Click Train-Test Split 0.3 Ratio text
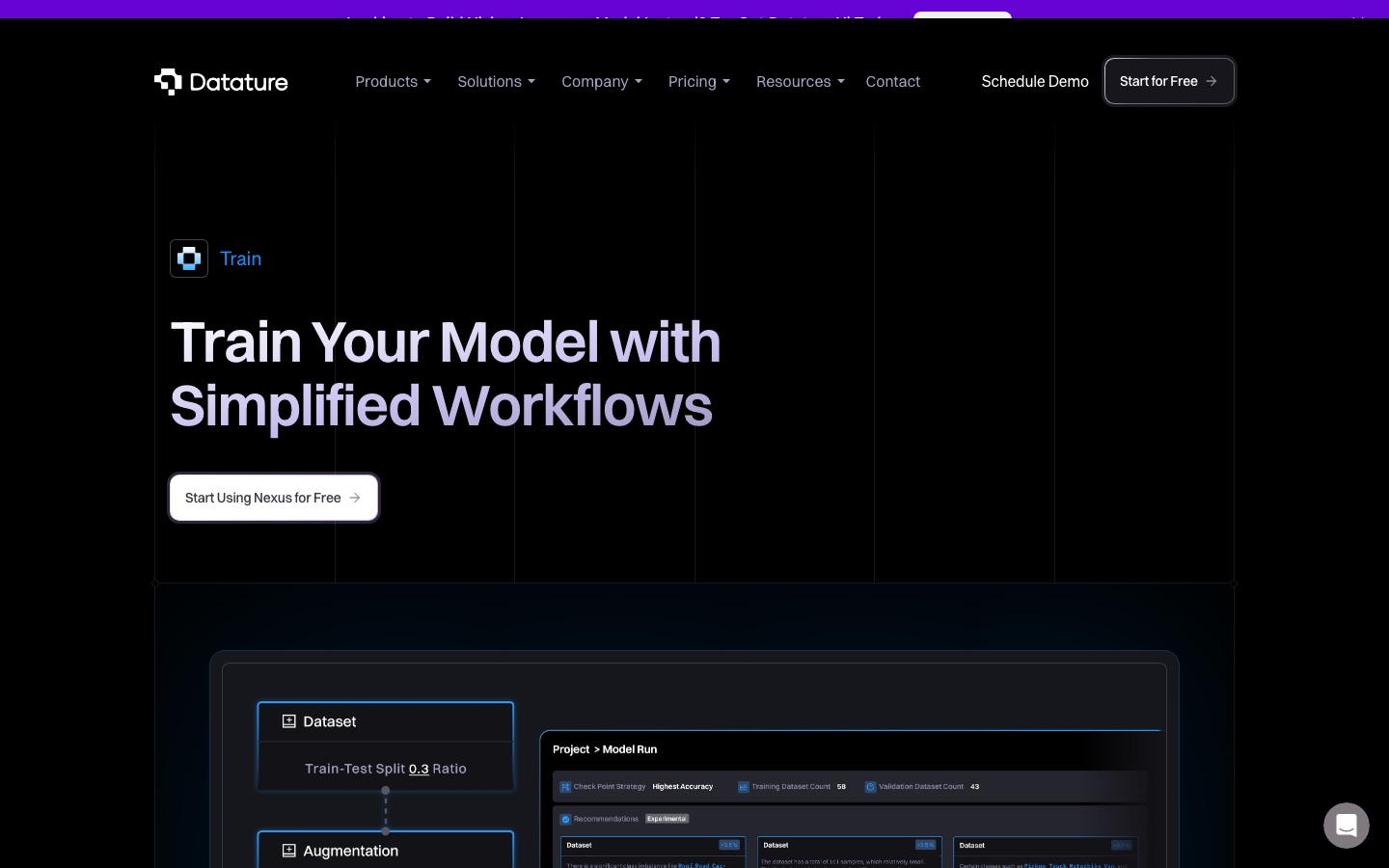This screenshot has height=868, width=1389. 386,769
